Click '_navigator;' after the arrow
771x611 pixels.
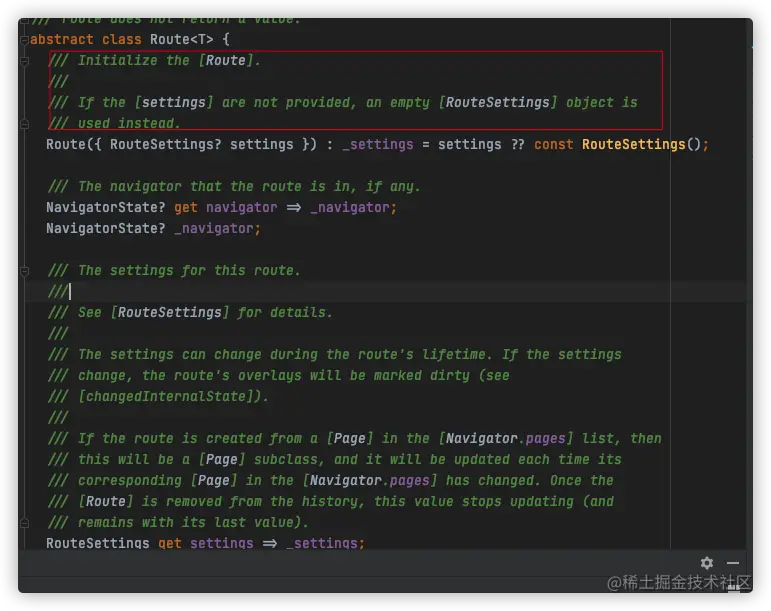pos(353,207)
